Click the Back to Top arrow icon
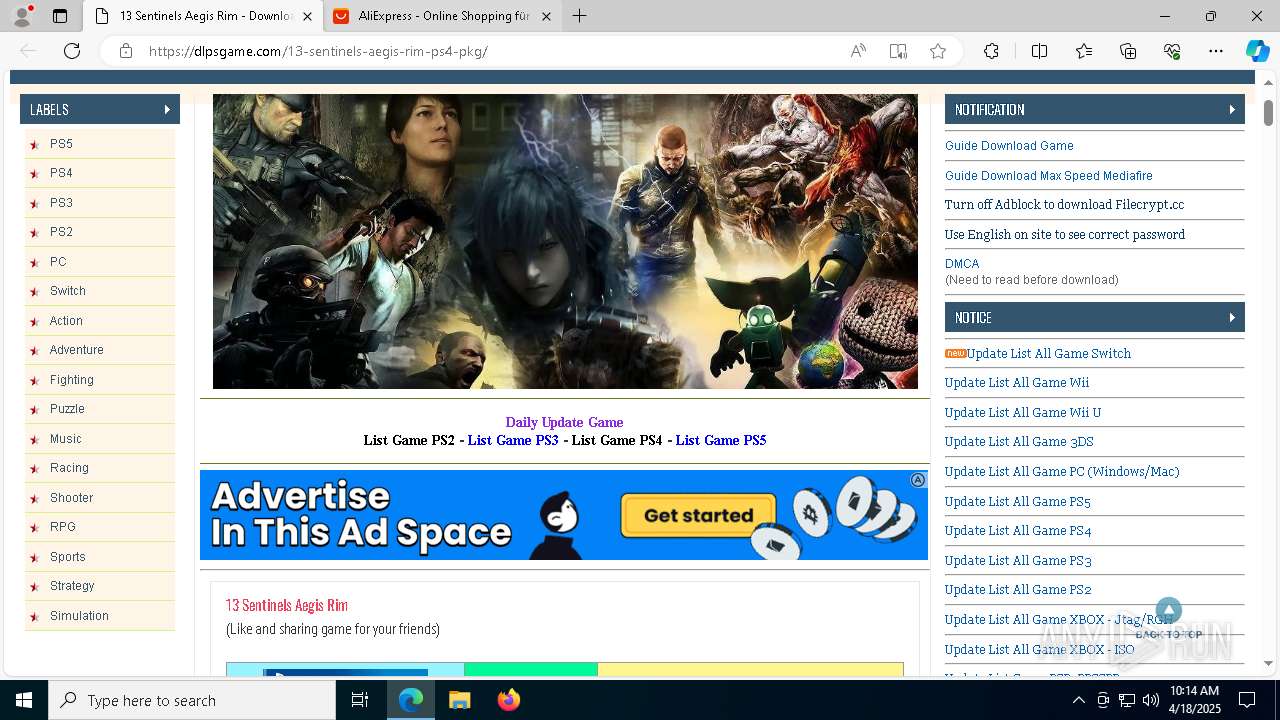 (1169, 610)
